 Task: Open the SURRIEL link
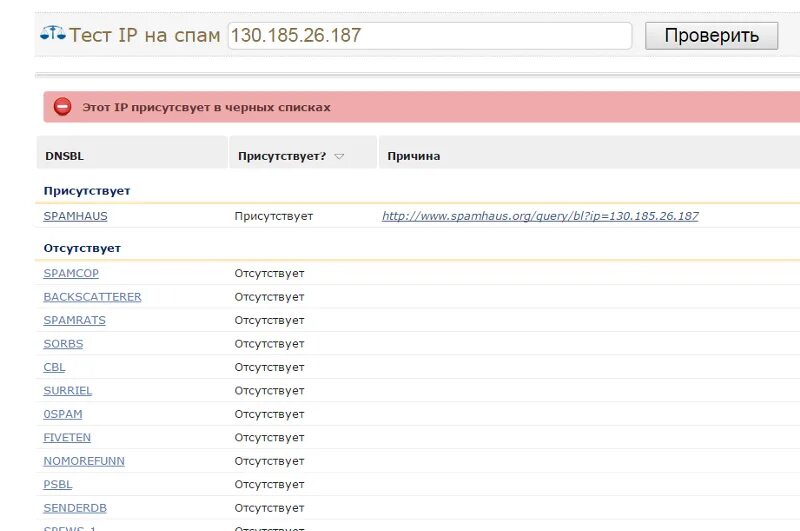[x=67, y=390]
